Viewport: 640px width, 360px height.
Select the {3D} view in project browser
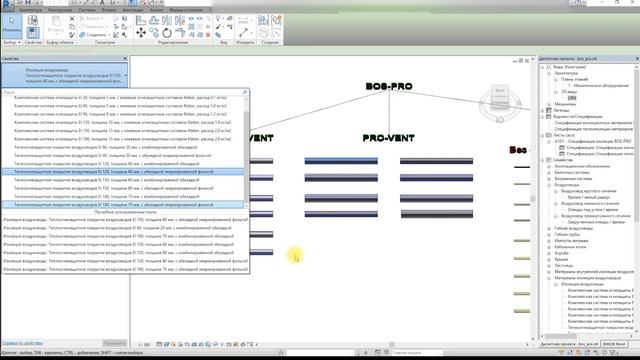click(572, 98)
